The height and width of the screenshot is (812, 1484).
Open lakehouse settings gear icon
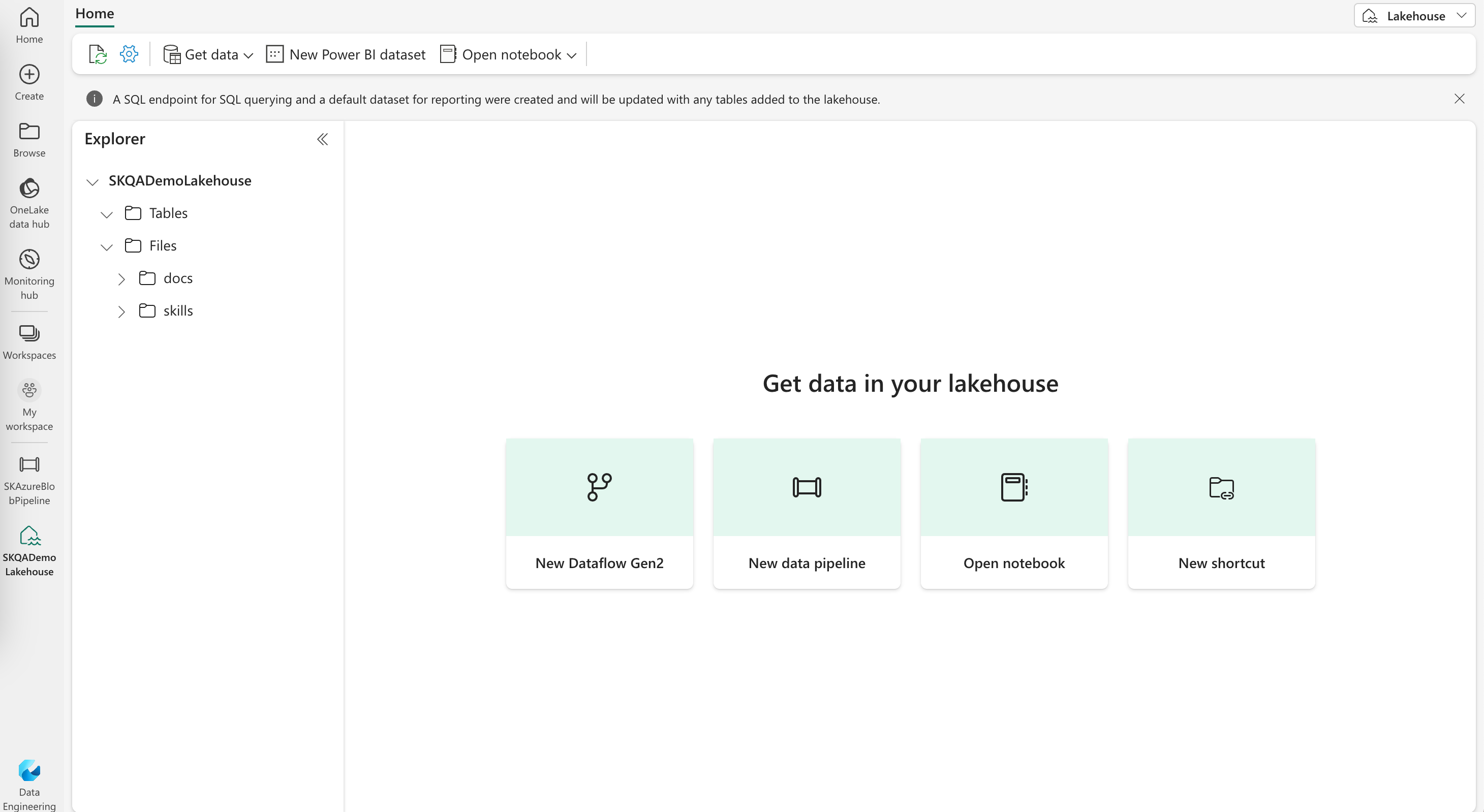pyautogui.click(x=129, y=54)
